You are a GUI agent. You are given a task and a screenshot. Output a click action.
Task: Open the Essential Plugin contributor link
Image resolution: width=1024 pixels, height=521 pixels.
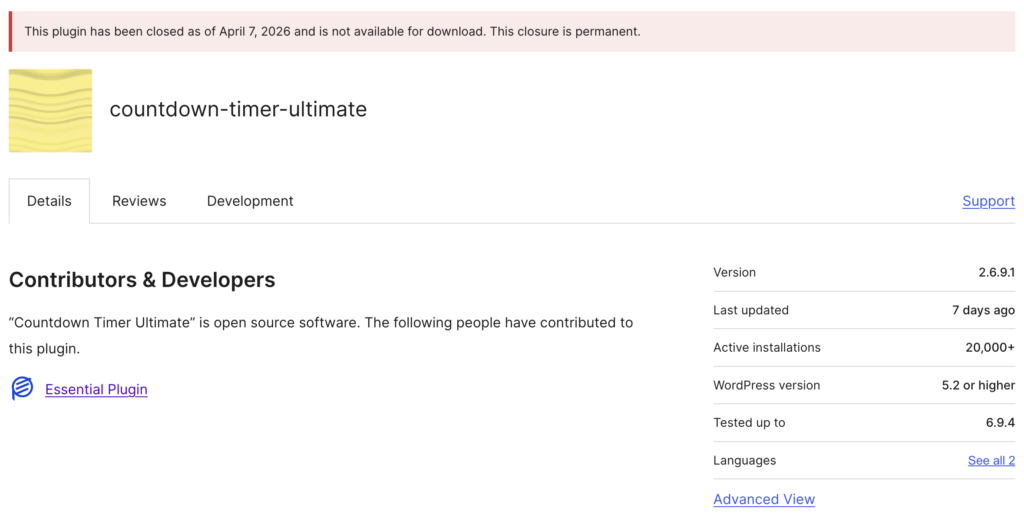tap(96, 389)
